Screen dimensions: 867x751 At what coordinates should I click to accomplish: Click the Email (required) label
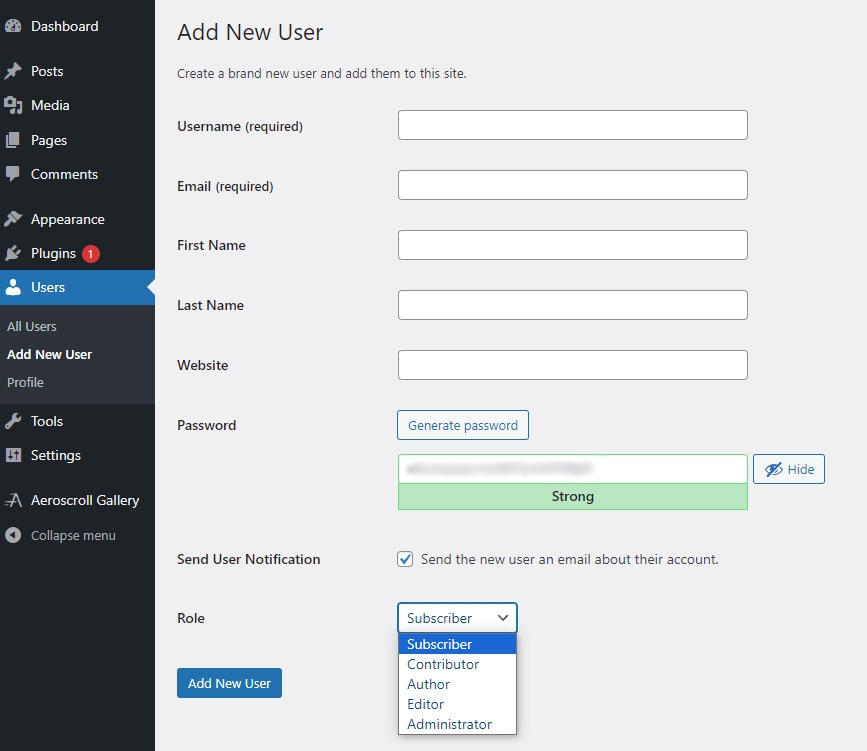[x=225, y=186]
